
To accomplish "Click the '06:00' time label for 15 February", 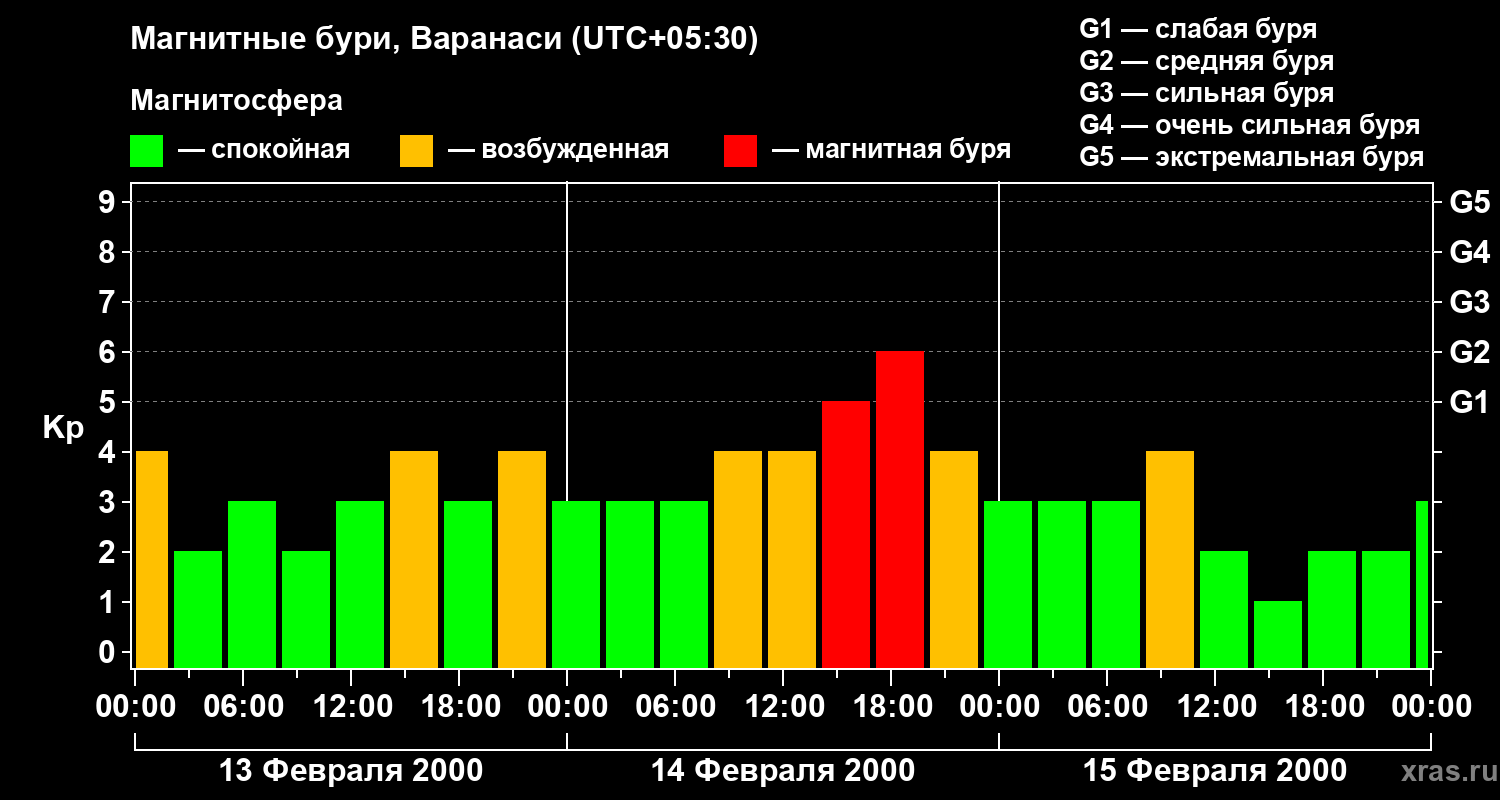I will (x=1107, y=707).
